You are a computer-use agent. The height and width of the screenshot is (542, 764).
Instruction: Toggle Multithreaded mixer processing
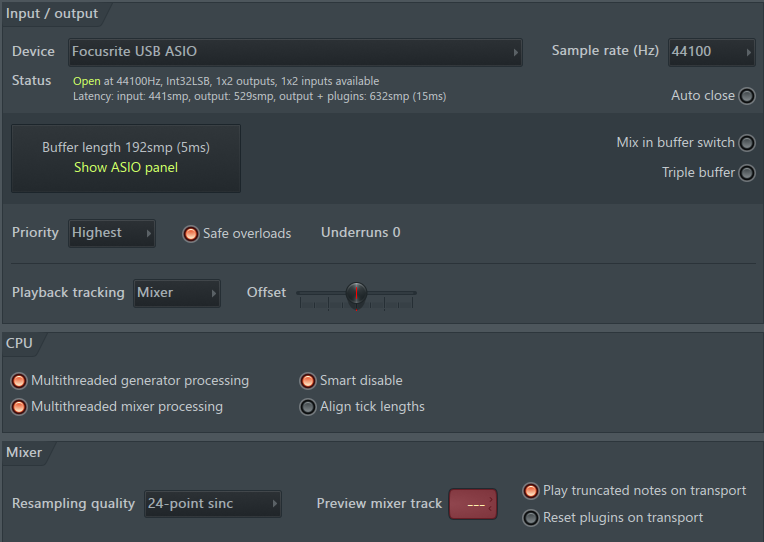(x=19, y=407)
